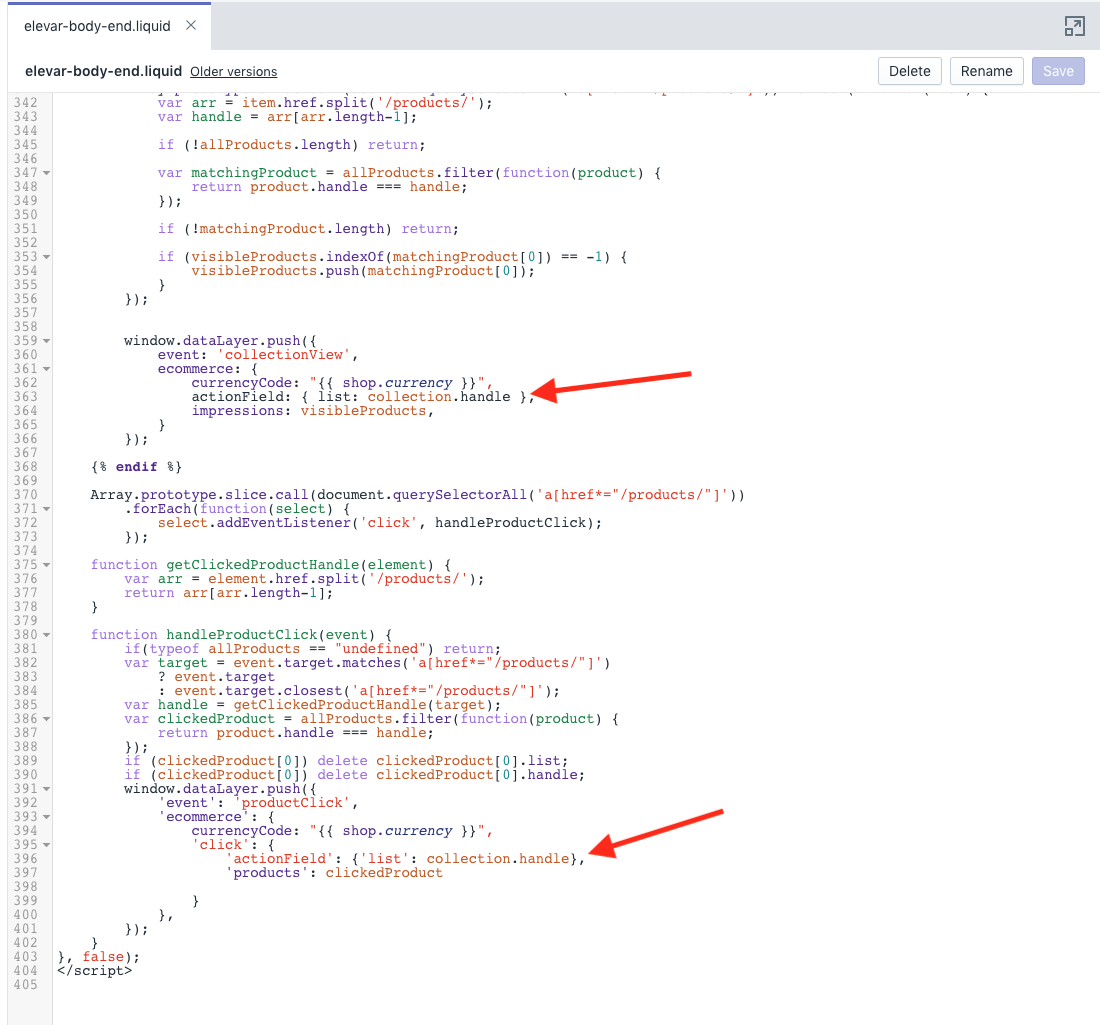Click allProducts.length on line 345
Screen dimensions: 1100x1025
pos(275,145)
